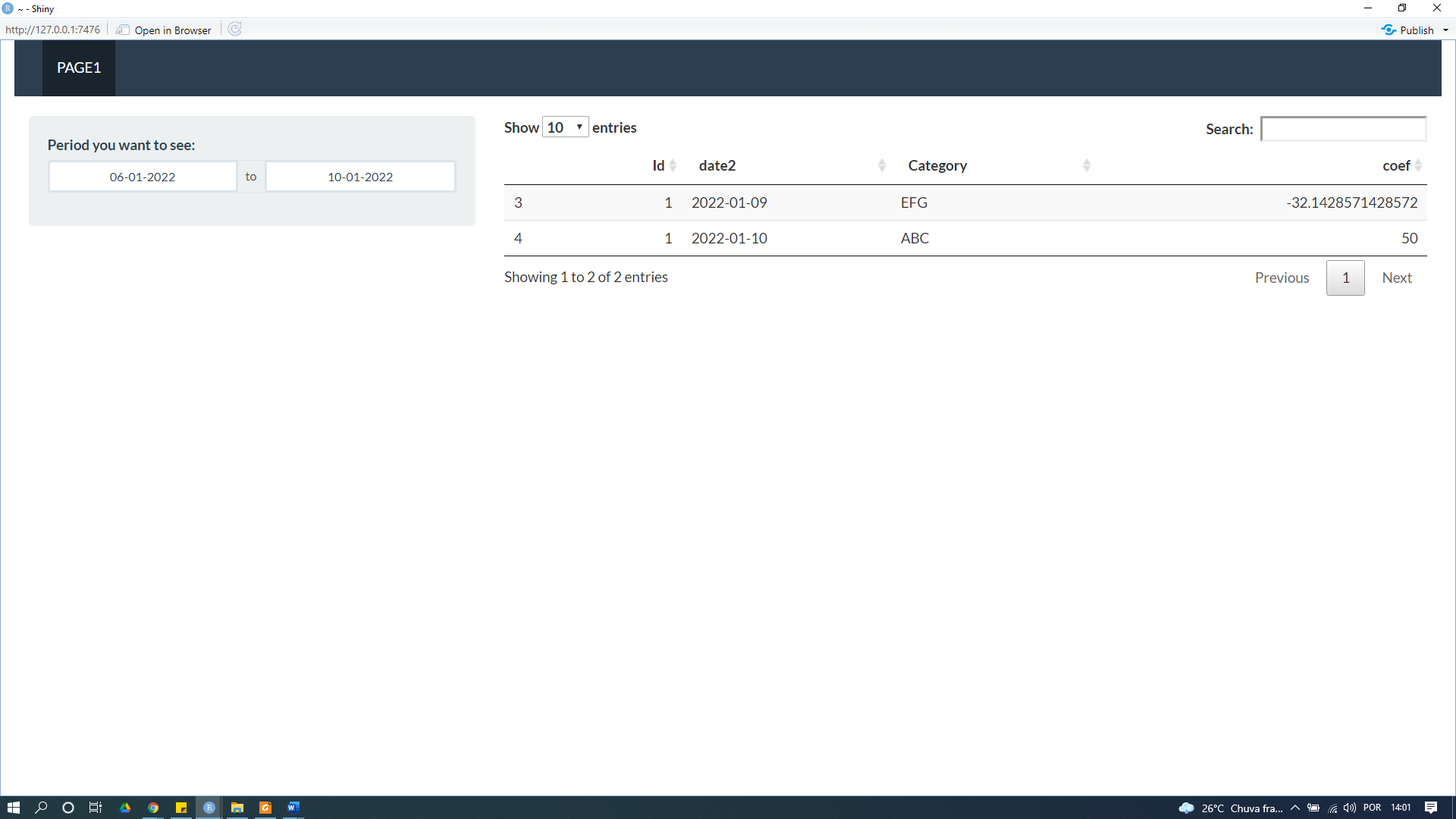
Task: Click the end date field 10-01-2022
Action: tap(360, 177)
